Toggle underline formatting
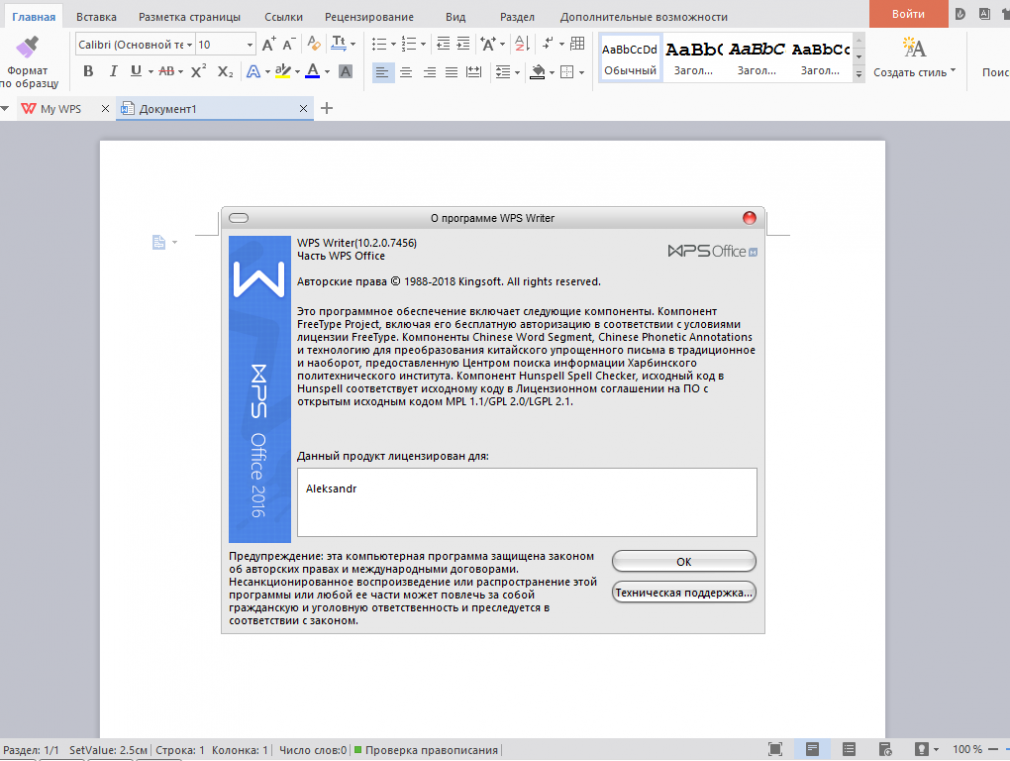1010x761 pixels. pyautogui.click(x=135, y=71)
